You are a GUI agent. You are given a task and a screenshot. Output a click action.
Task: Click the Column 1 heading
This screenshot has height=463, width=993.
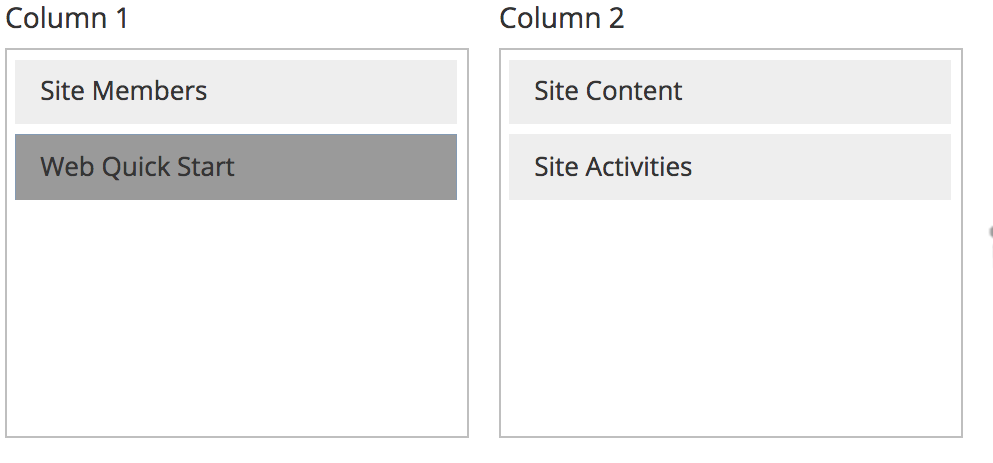[x=66, y=18]
